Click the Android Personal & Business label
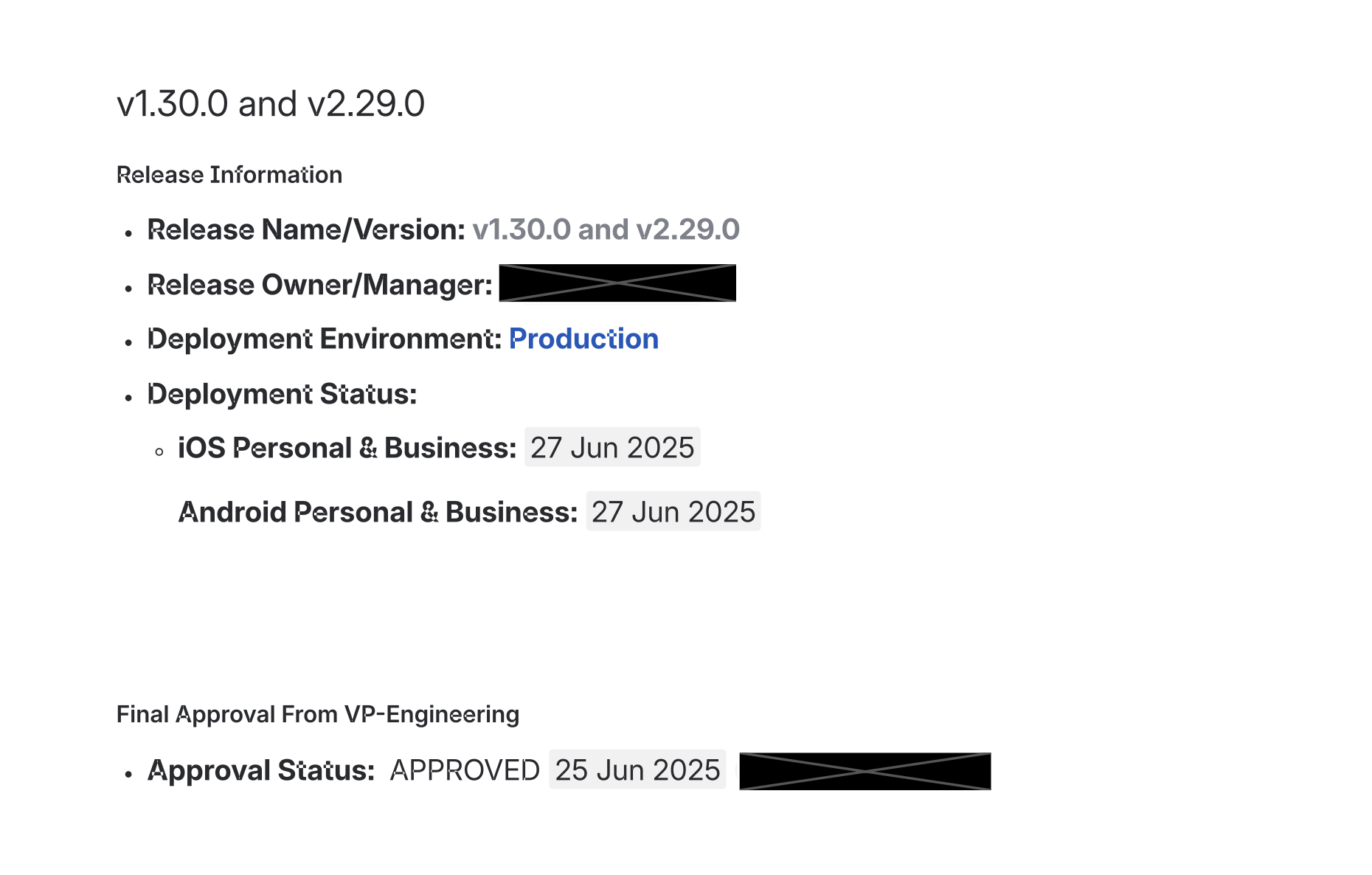Image resolution: width=1372 pixels, height=875 pixels. 378,512
